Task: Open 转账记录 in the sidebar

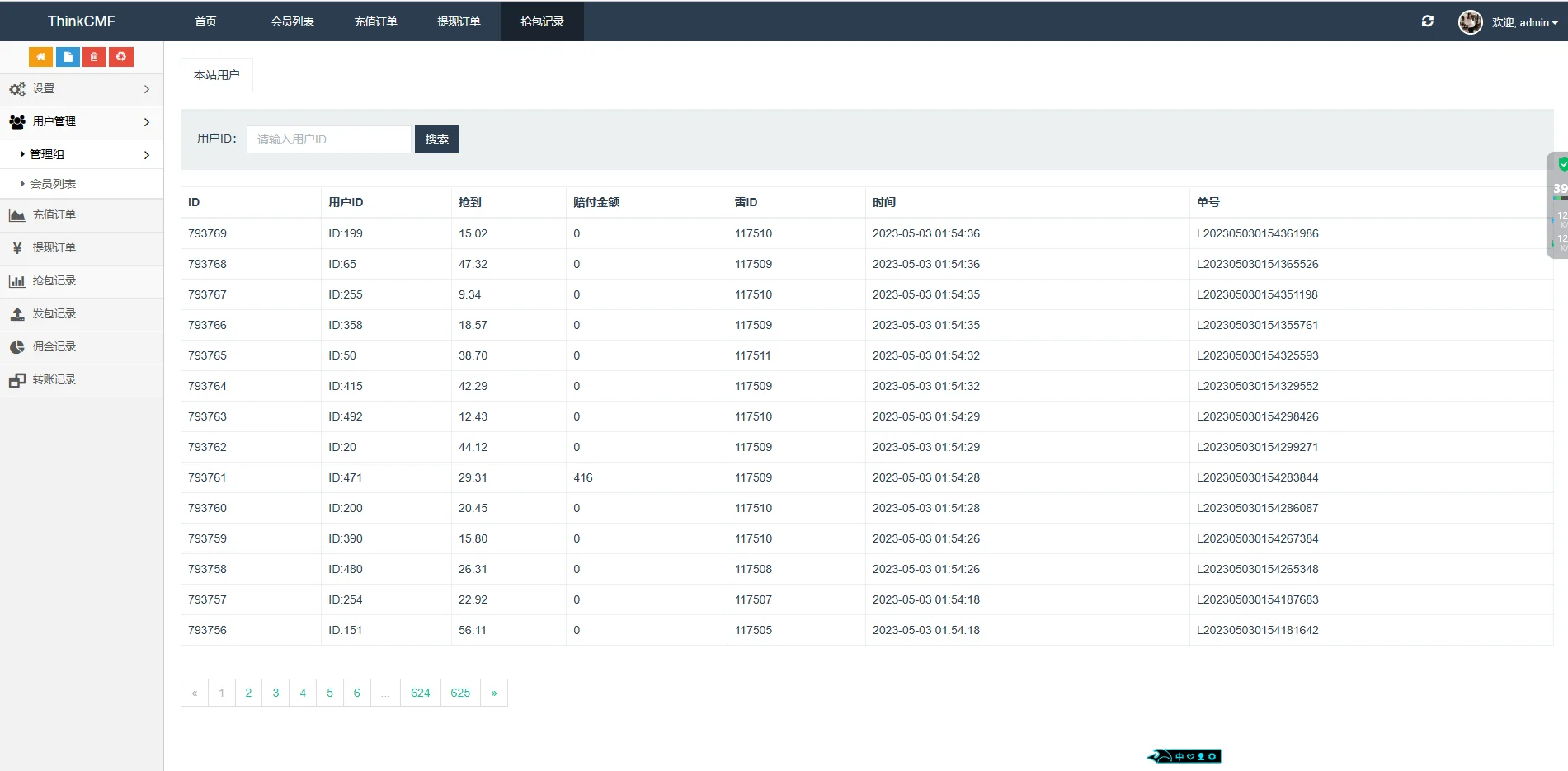Action: [x=54, y=380]
